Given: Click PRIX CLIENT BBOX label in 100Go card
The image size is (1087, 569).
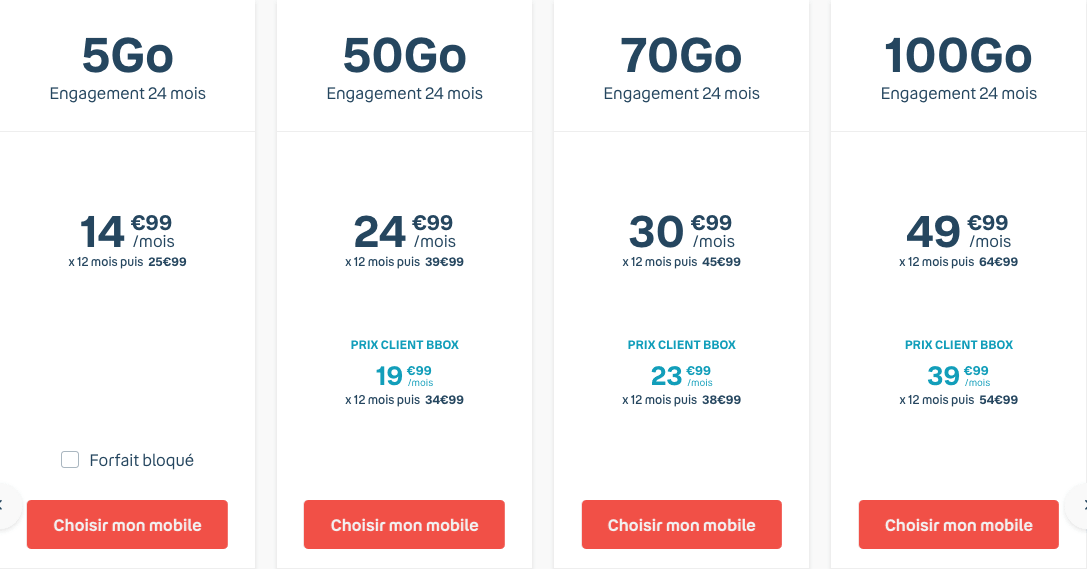Looking at the screenshot, I should 958,345.
